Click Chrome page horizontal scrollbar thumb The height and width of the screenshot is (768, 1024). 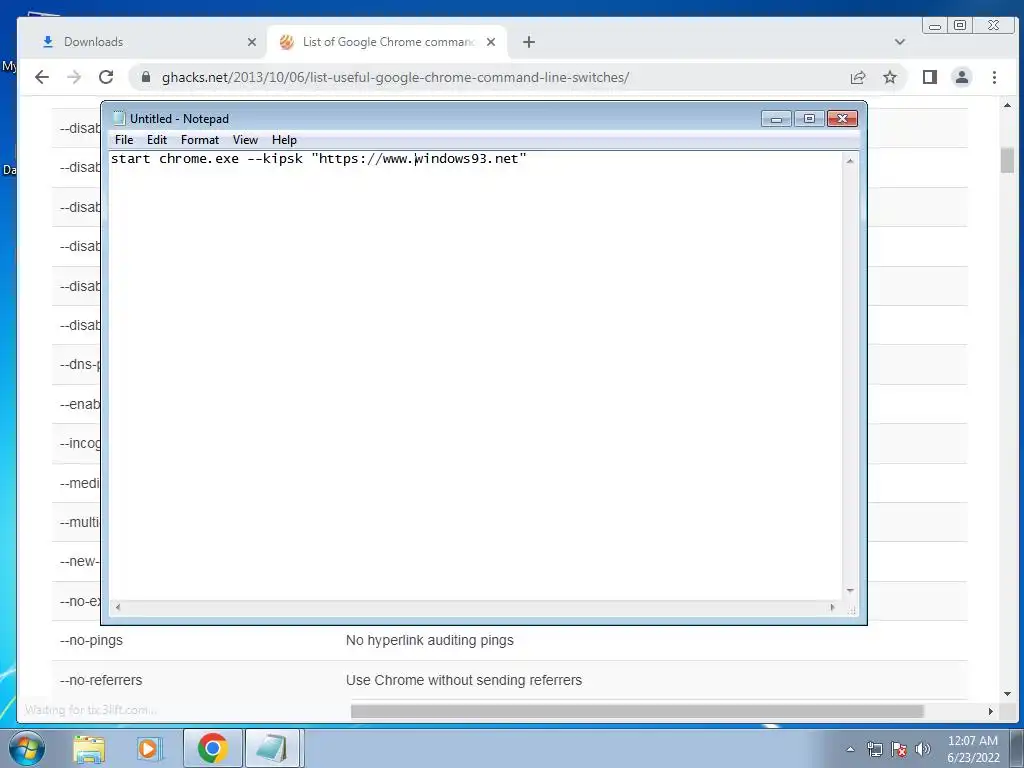point(637,711)
